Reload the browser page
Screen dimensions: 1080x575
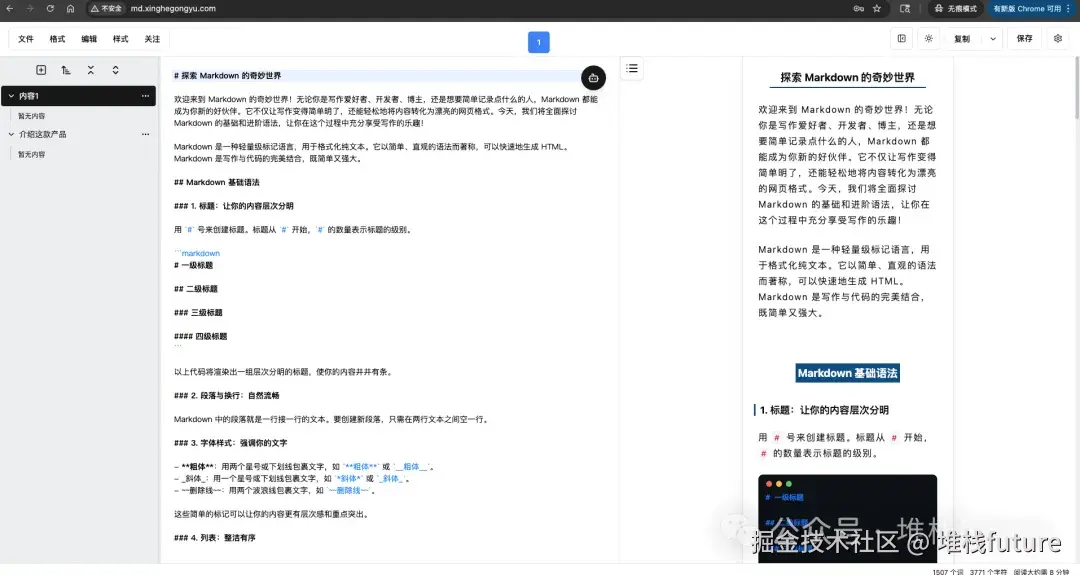pos(50,8)
